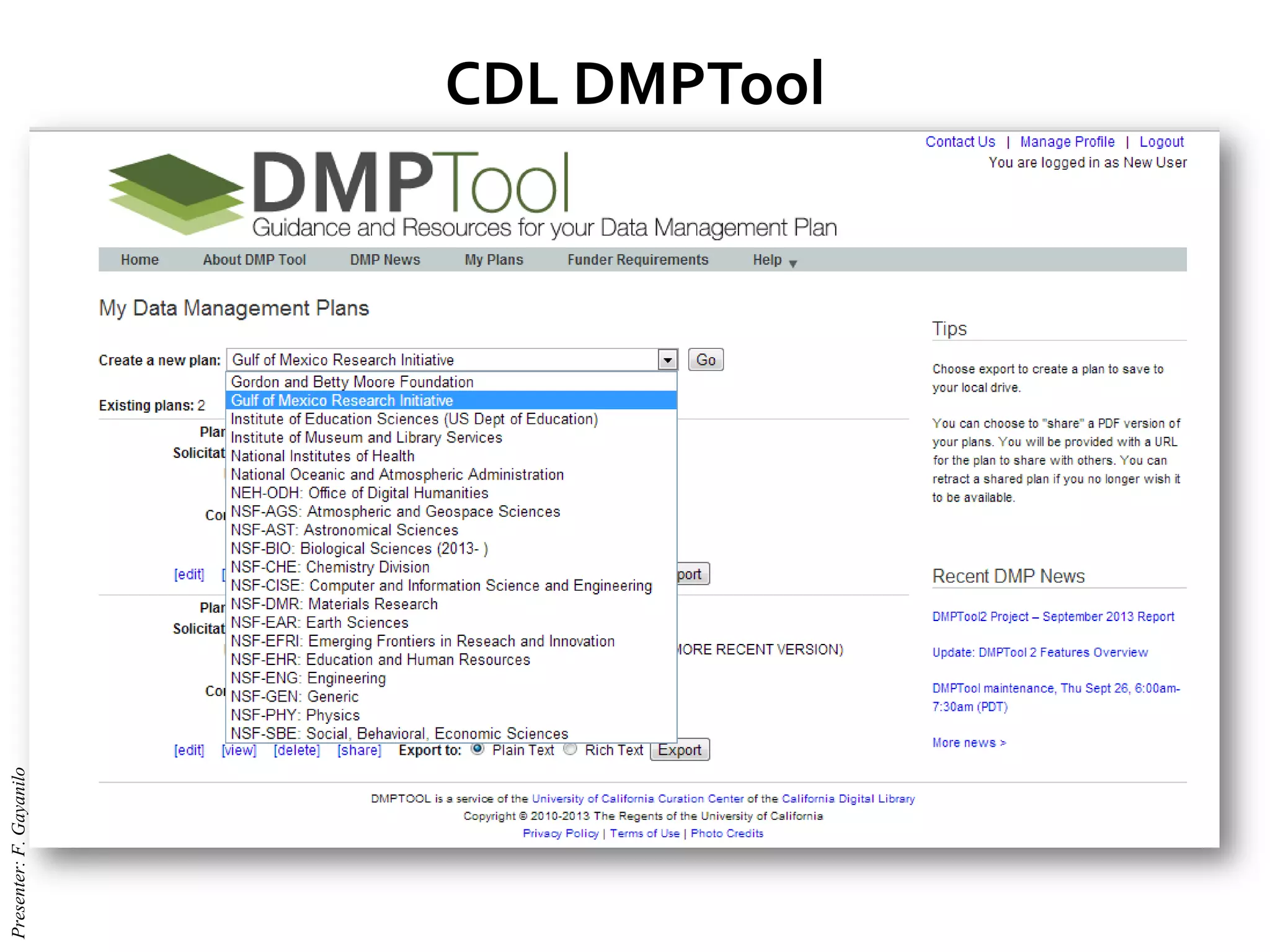
Task: Open Manage Profile link
Action: click(1067, 142)
